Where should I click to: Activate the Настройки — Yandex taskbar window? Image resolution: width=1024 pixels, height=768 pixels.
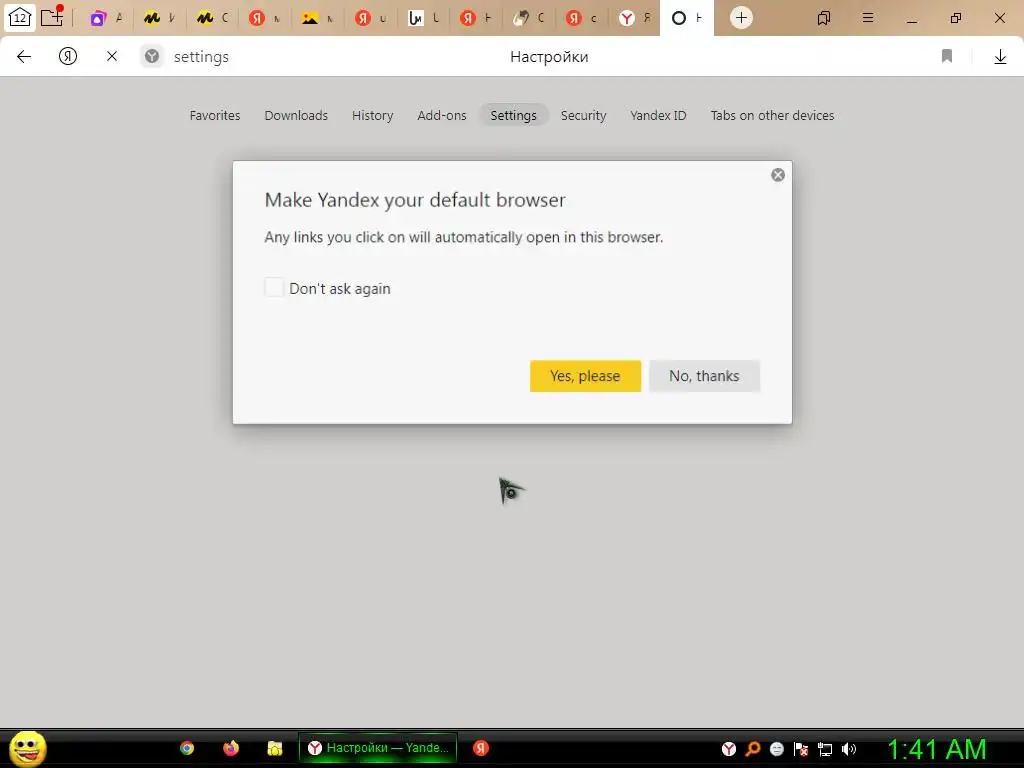coord(377,748)
